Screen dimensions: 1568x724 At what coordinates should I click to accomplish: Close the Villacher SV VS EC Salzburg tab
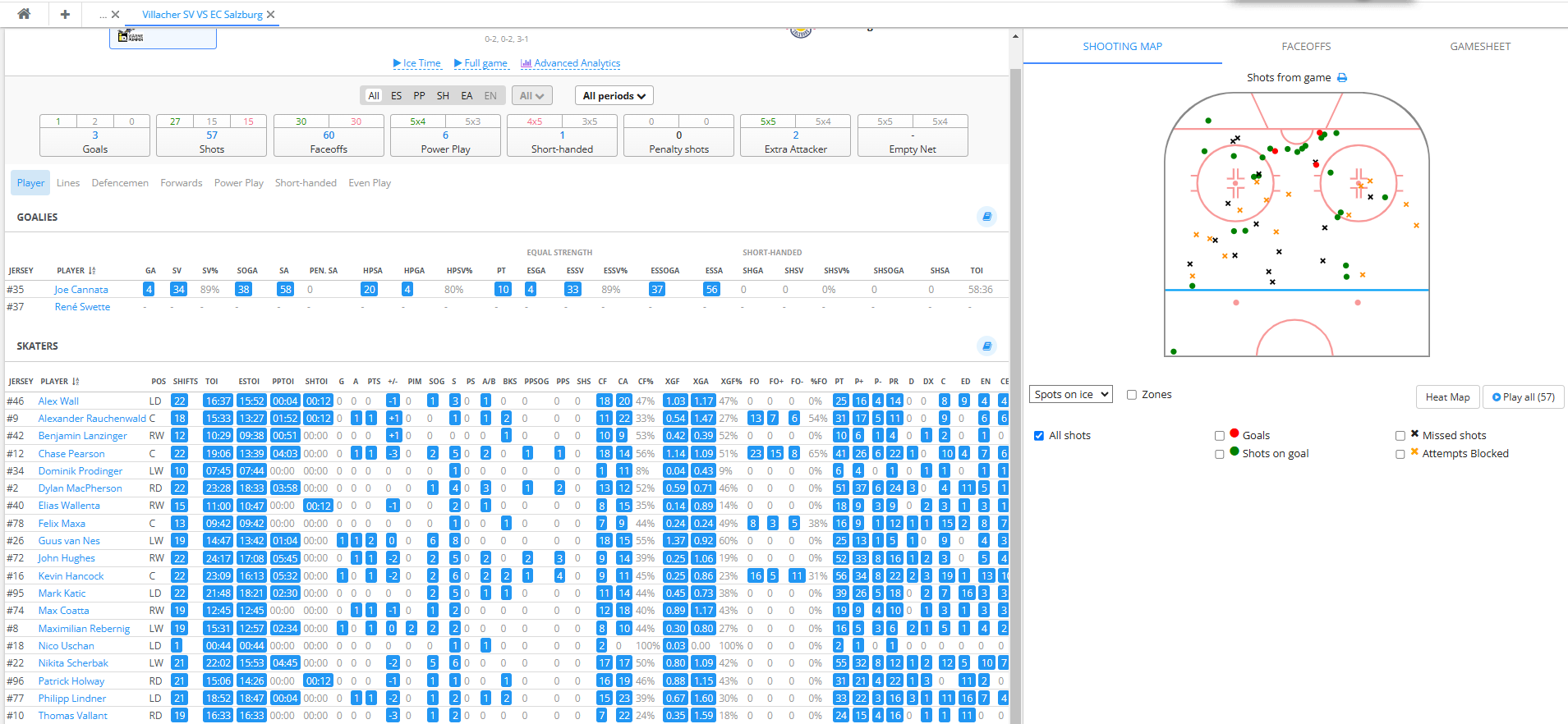tap(271, 15)
